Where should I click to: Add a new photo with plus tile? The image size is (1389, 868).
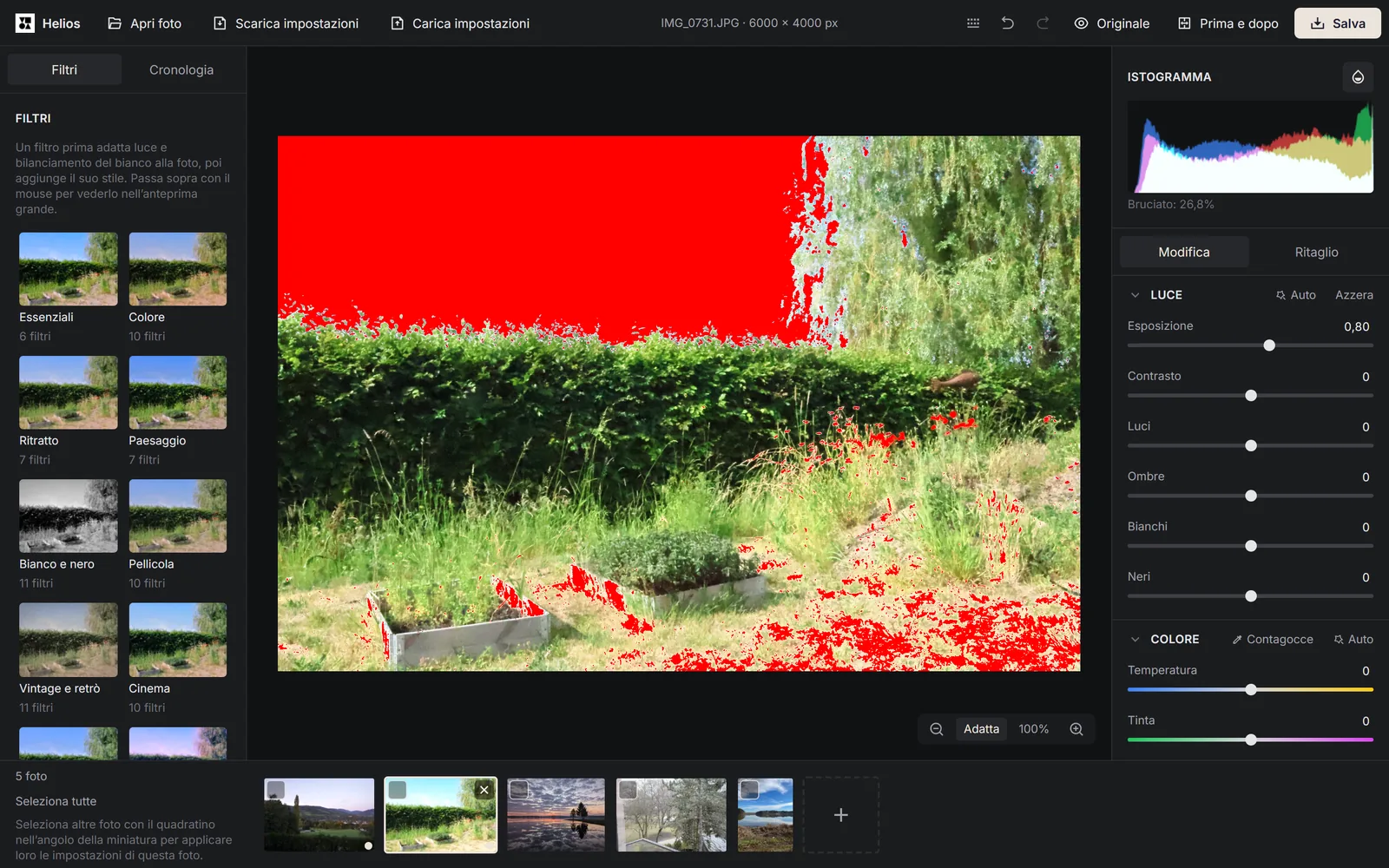coord(840,815)
